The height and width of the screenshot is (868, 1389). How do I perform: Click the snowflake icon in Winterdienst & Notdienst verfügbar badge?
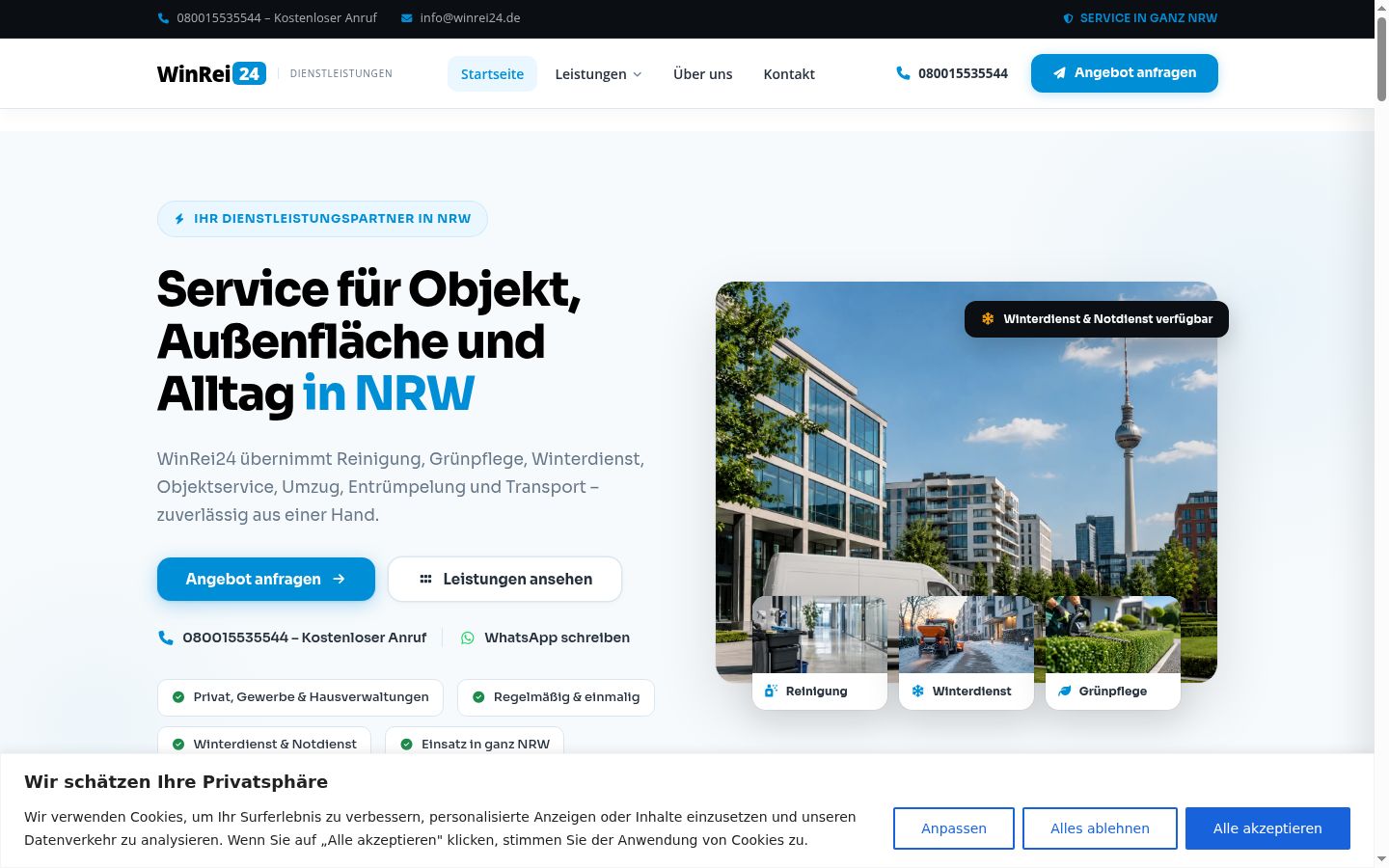point(988,319)
